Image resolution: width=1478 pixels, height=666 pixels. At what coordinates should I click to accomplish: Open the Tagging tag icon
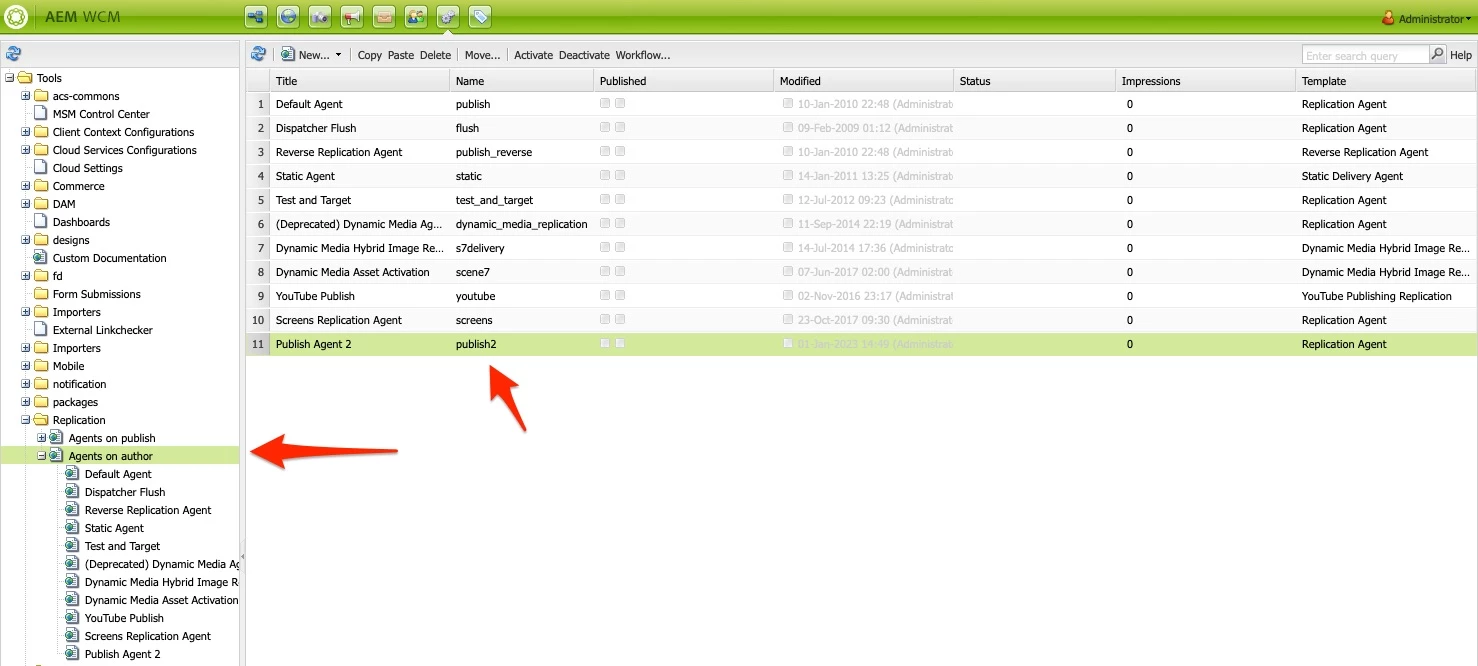tap(480, 17)
